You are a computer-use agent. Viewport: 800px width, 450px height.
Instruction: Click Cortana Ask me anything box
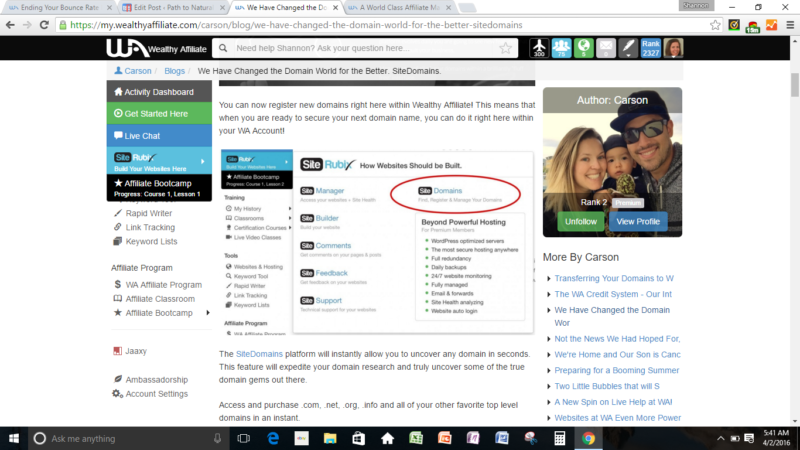[128, 438]
